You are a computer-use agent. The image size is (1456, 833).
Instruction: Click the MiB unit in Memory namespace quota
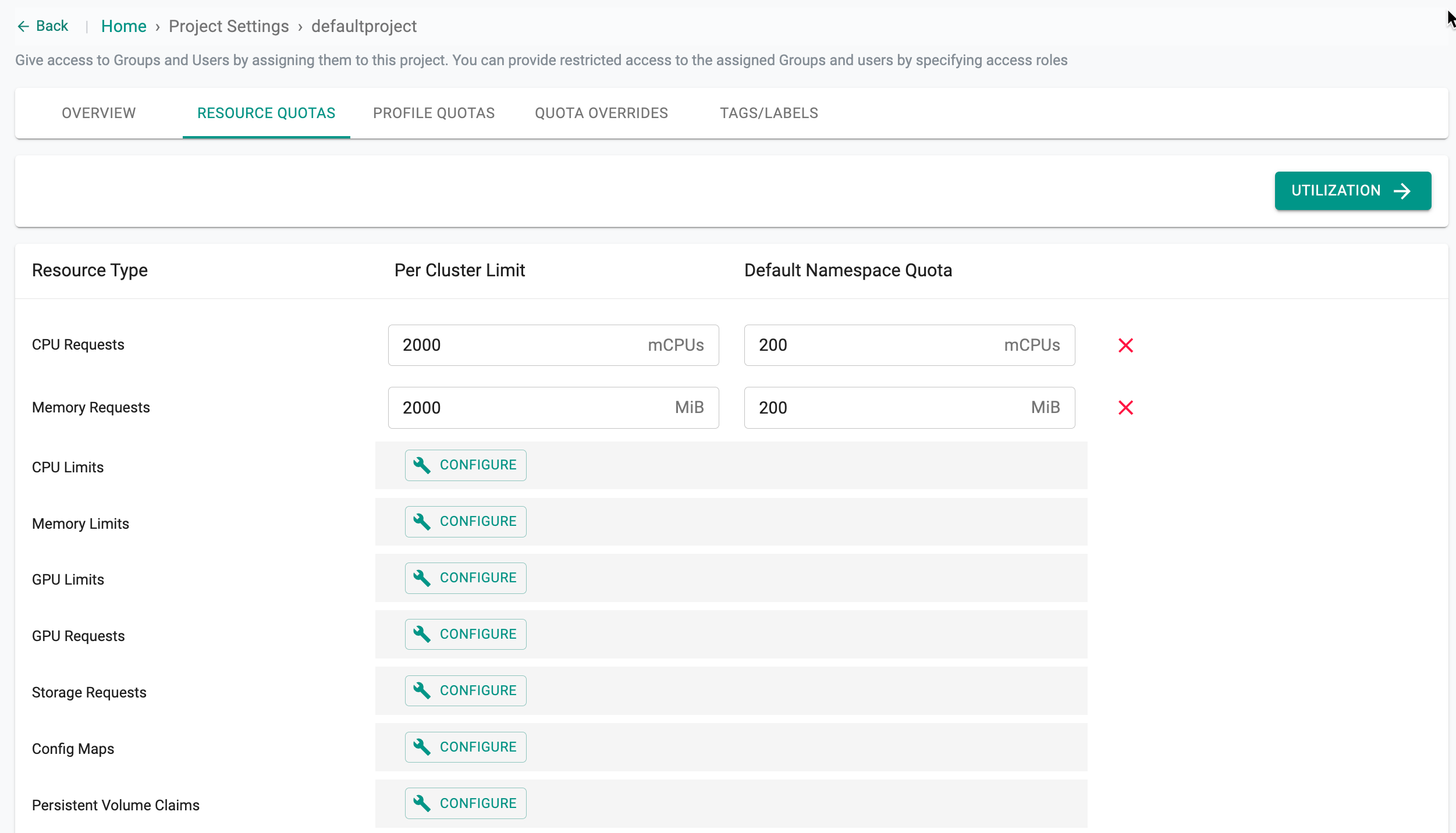coord(1045,408)
